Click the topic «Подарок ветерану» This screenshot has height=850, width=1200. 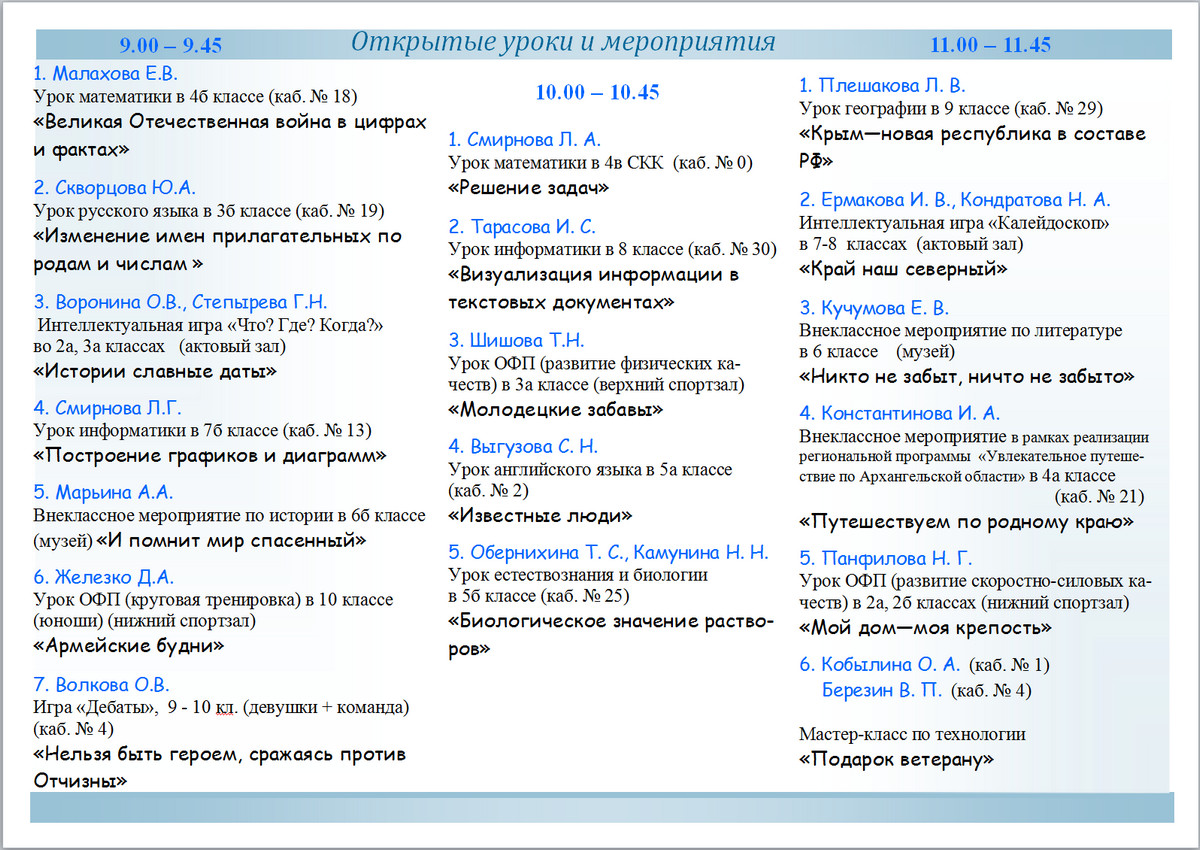tap(896, 759)
